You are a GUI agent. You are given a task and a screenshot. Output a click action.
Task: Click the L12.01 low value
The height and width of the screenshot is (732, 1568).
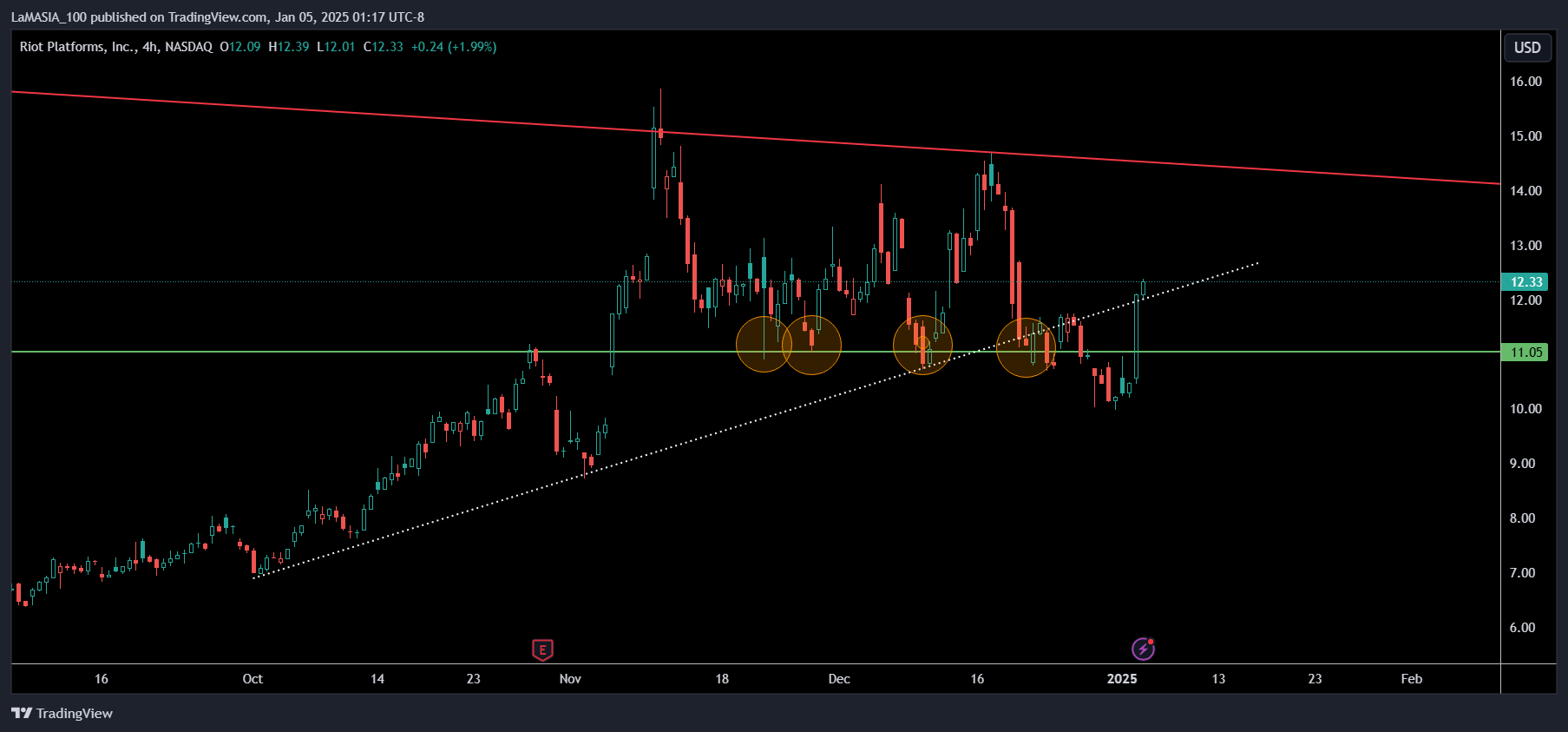(336, 47)
